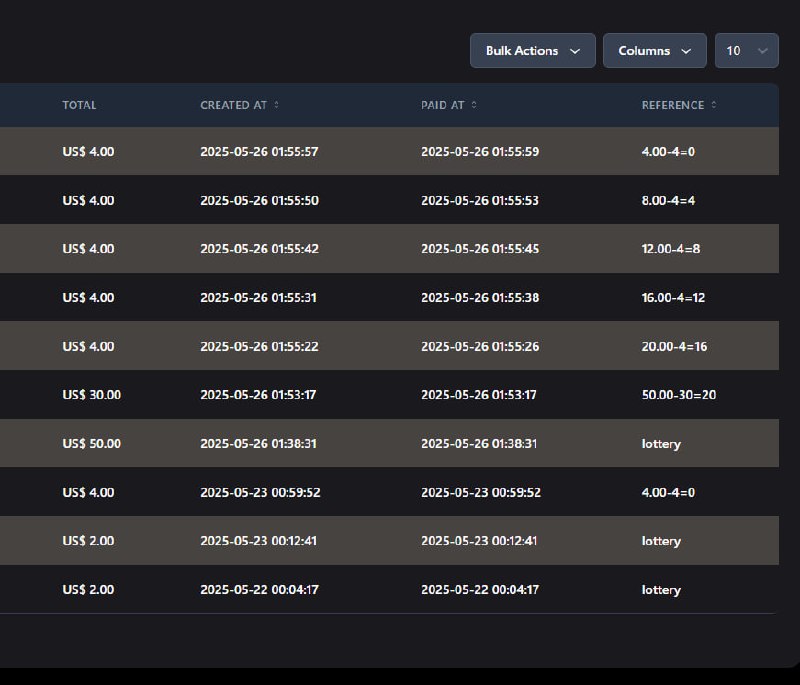Click the reference value 8.00-4=4
The width and height of the screenshot is (800, 685).
[668, 201]
